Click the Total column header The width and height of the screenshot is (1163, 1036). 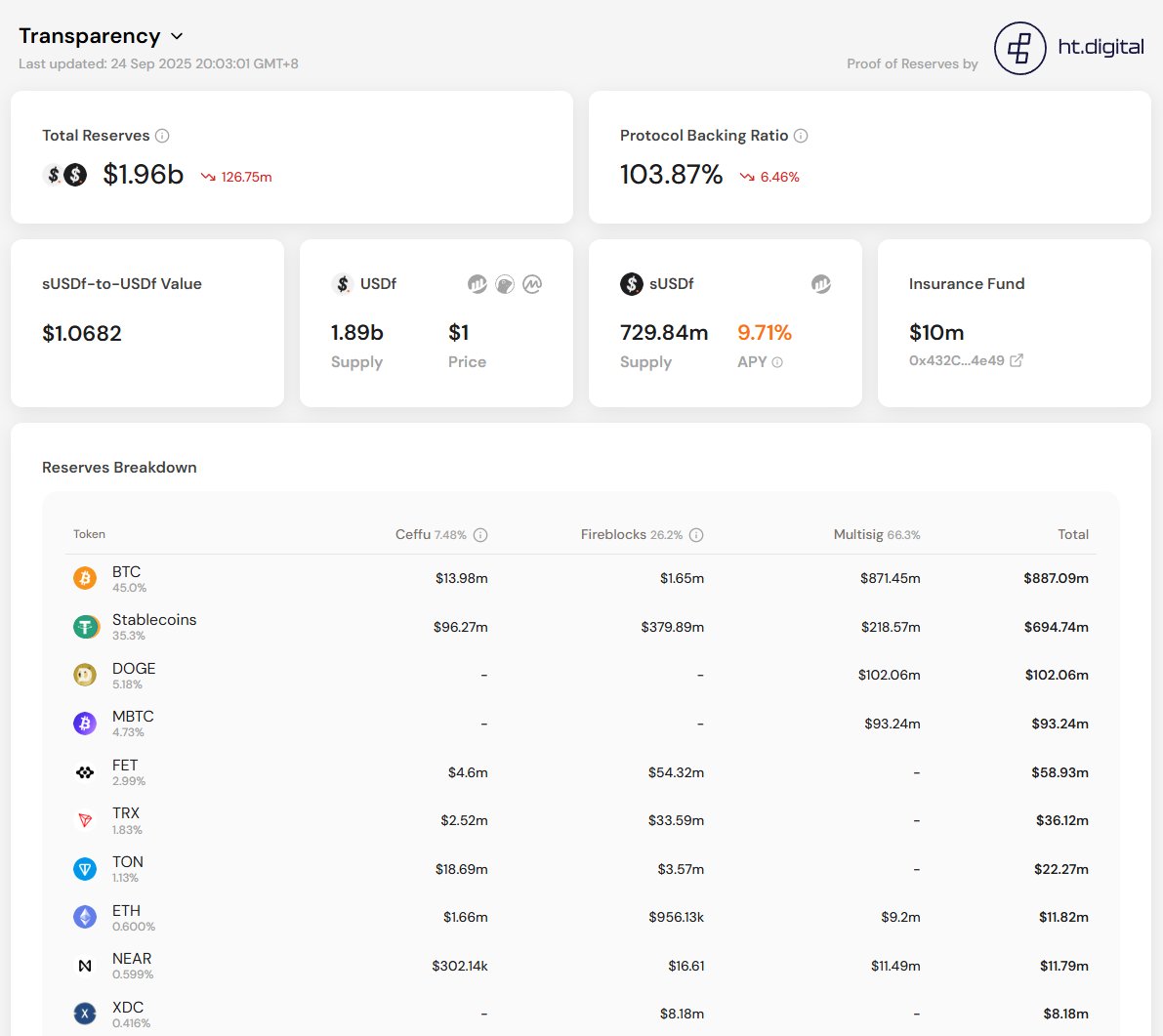coord(1072,535)
